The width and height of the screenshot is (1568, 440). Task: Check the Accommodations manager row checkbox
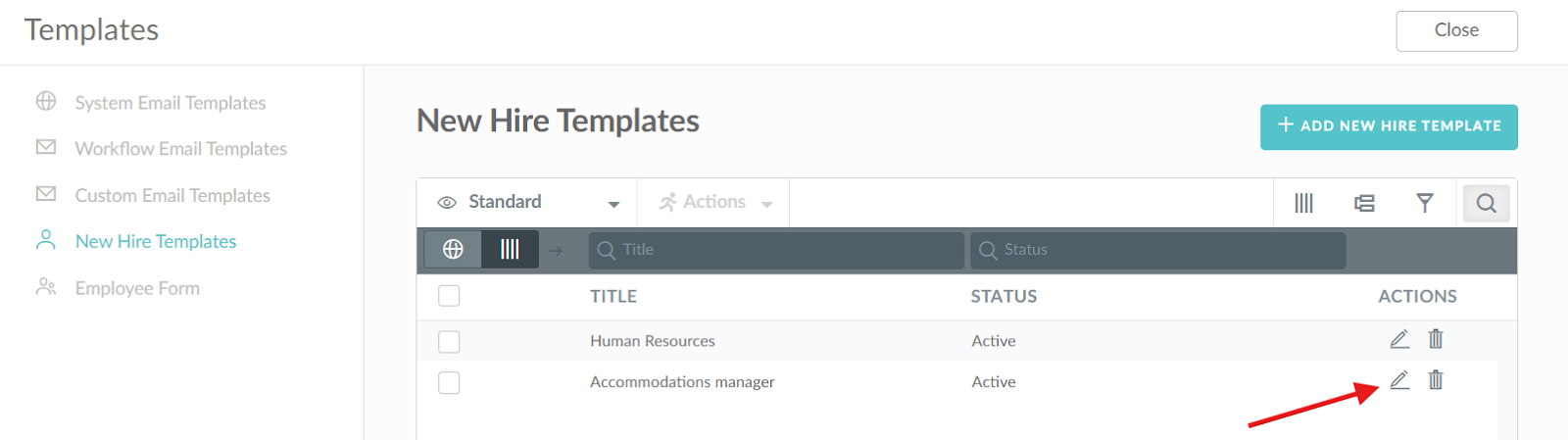click(449, 383)
